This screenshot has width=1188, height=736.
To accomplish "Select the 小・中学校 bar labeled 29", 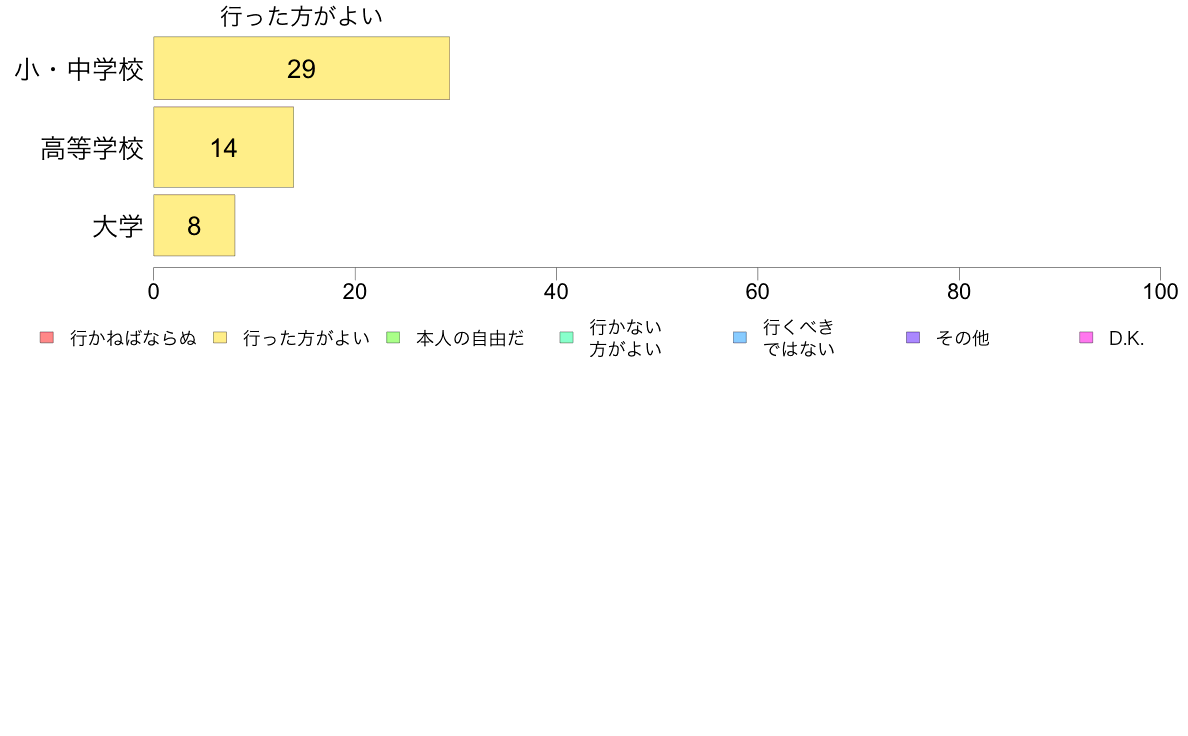I will pos(302,68).
